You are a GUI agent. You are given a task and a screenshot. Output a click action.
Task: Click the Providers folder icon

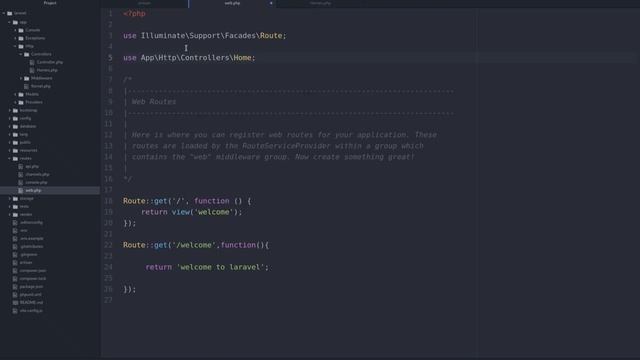click(x=21, y=102)
